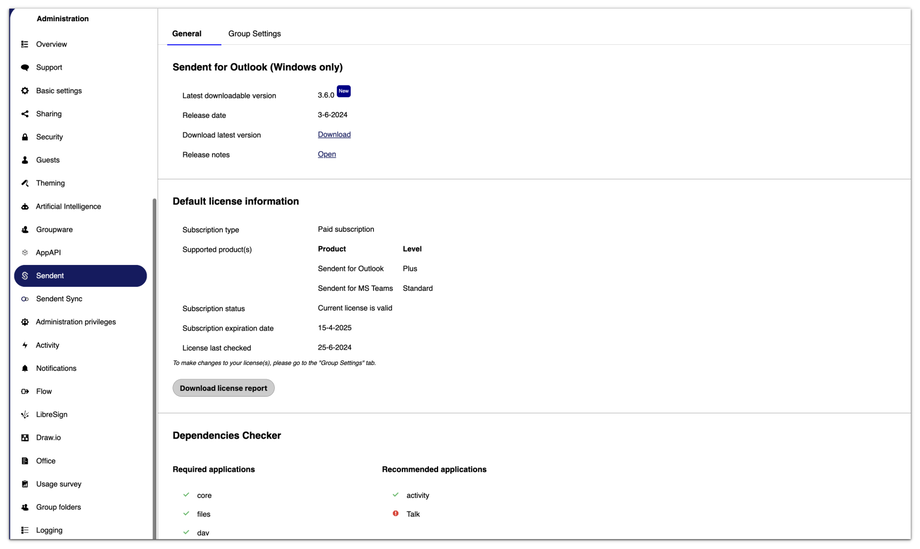Image resolution: width=920 pixels, height=549 pixels.
Task: Go to Administration privileges section
Action: coord(75,322)
